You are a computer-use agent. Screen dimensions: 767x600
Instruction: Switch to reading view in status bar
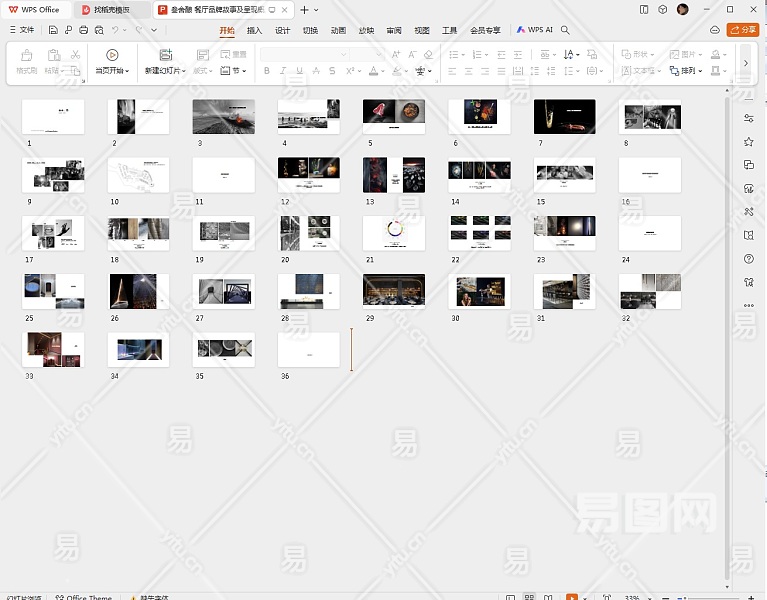pyautogui.click(x=549, y=597)
